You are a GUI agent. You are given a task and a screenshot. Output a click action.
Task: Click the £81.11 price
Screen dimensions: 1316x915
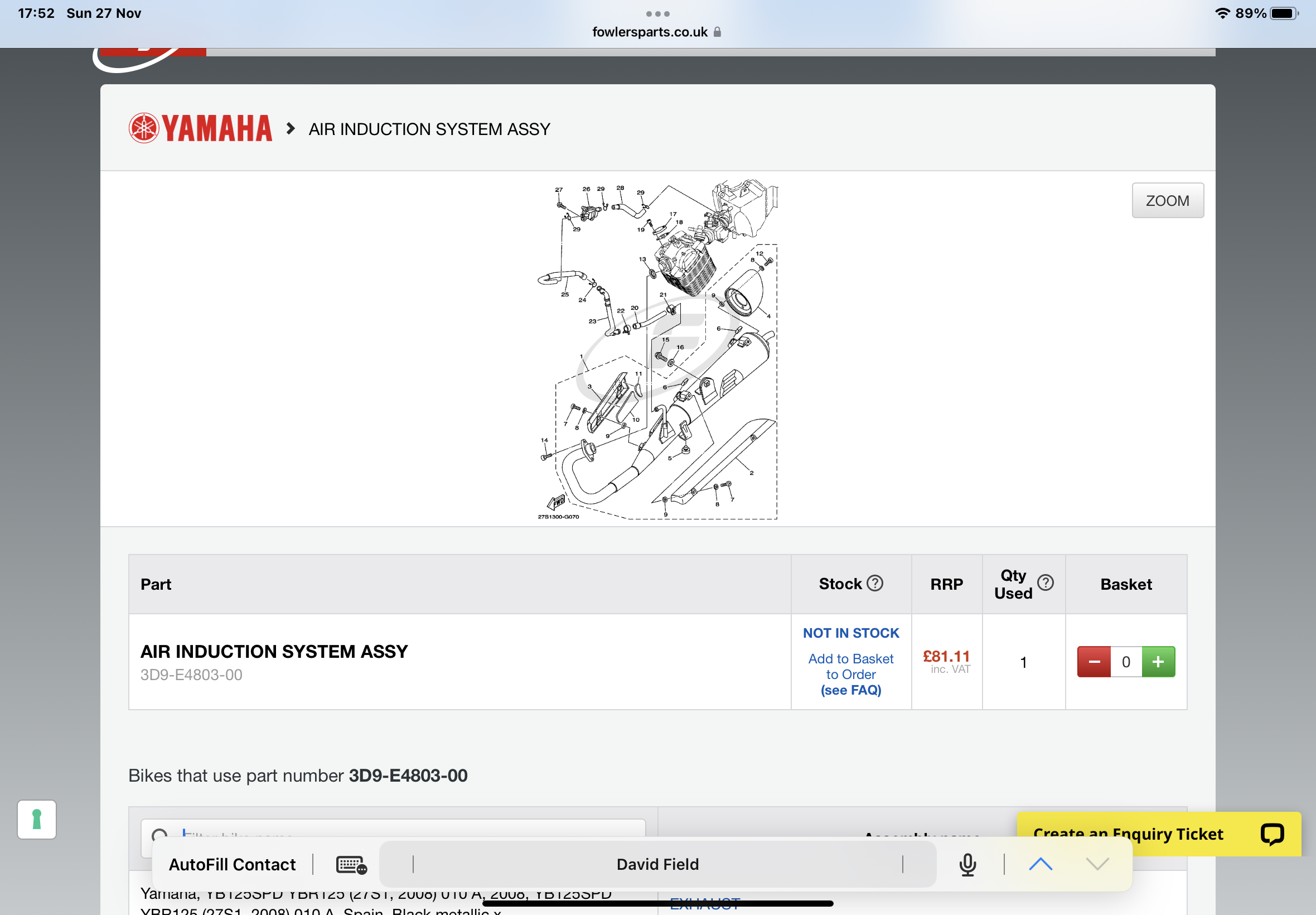point(946,656)
